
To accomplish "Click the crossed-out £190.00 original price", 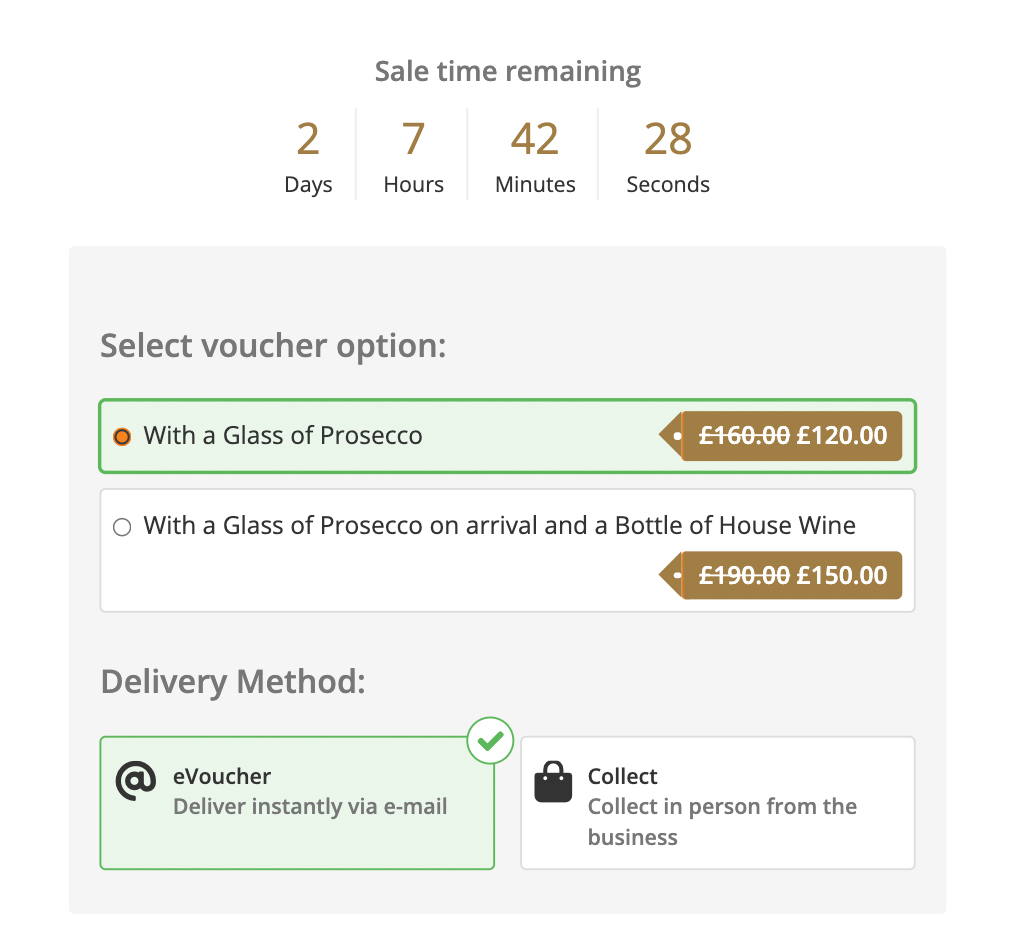I will pyautogui.click(x=744, y=576).
